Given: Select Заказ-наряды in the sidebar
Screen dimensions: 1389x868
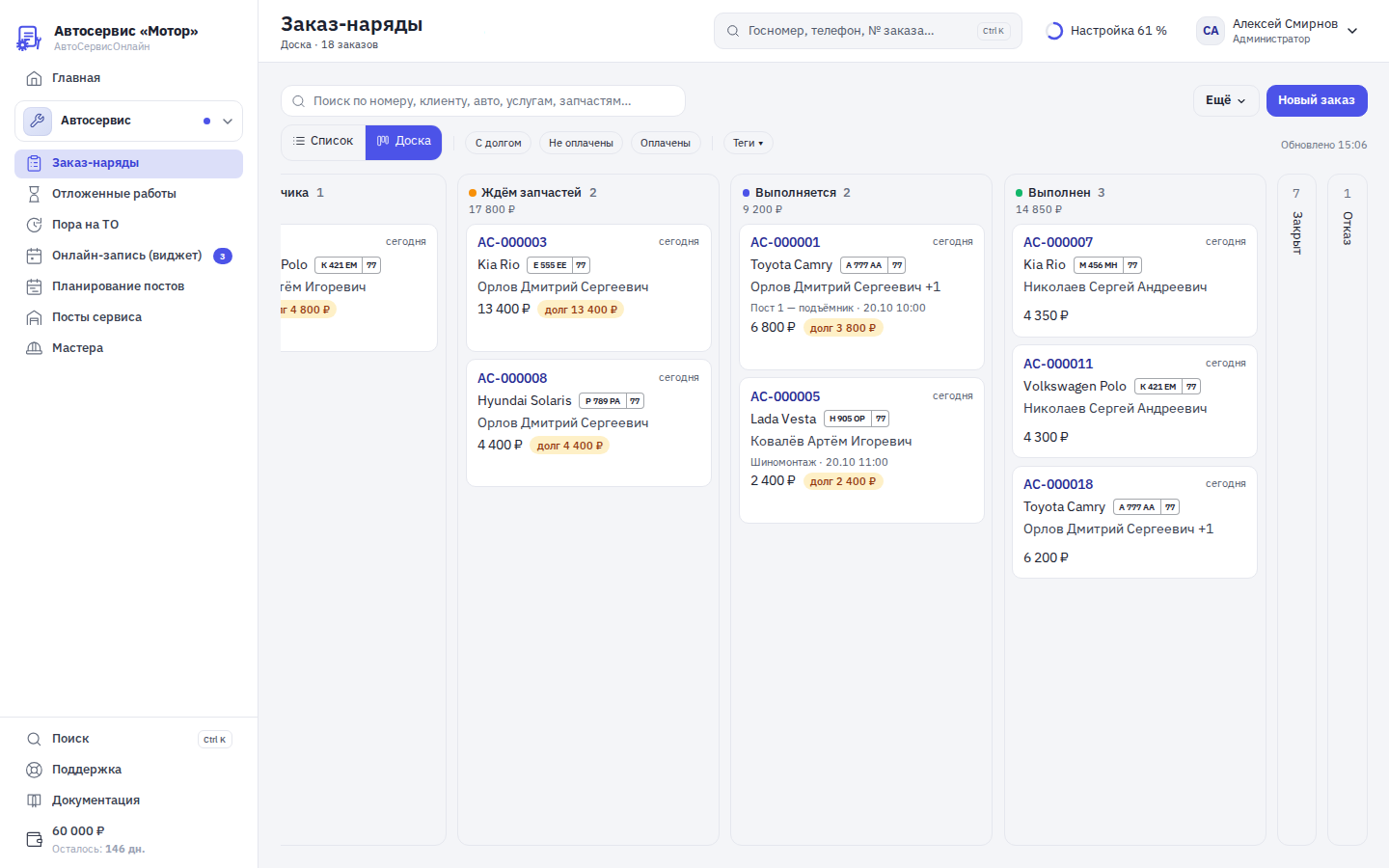Looking at the screenshot, I should coord(128,163).
